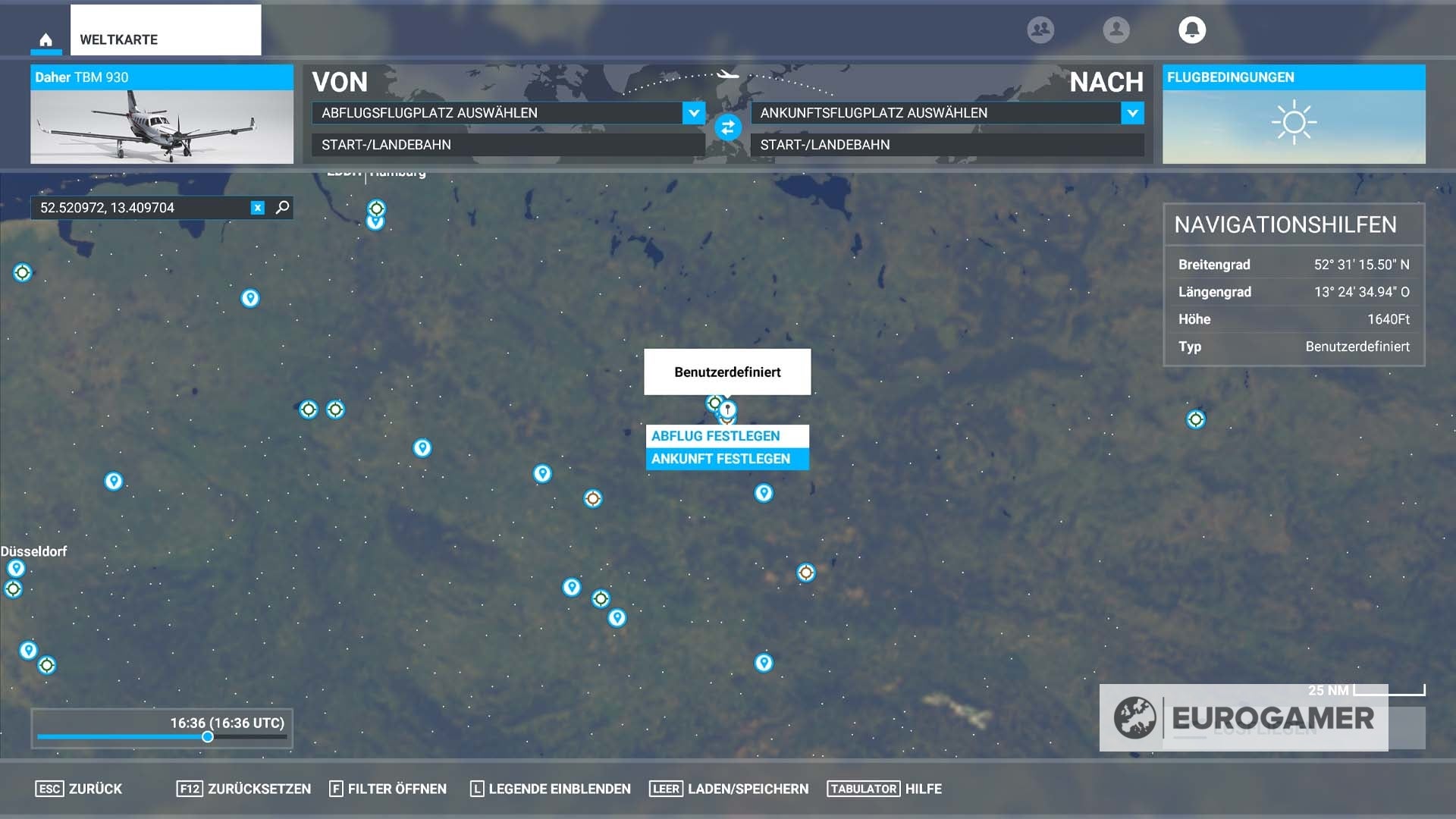This screenshot has width=1456, height=819.
Task: Click the Längengrad value 13° 24' 34.94" O
Action: [1361, 292]
